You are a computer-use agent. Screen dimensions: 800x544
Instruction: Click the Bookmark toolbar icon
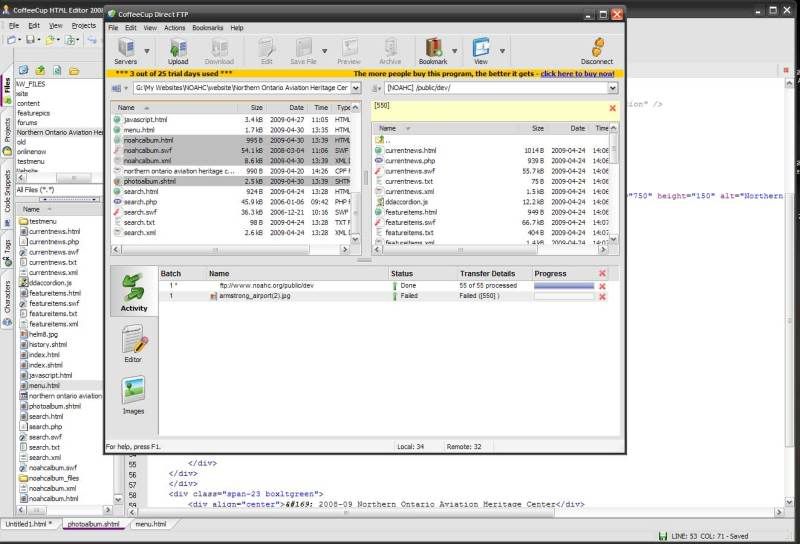coord(433,52)
